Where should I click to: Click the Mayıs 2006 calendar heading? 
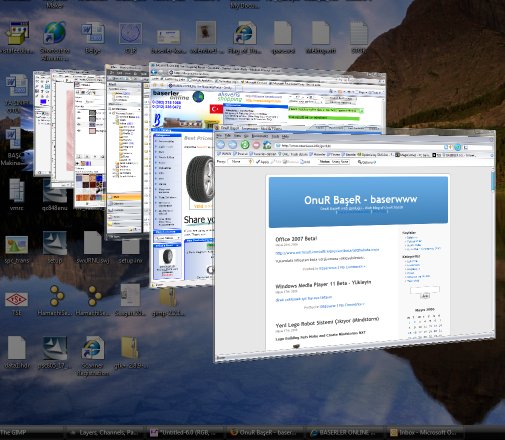pyautogui.click(x=424, y=310)
